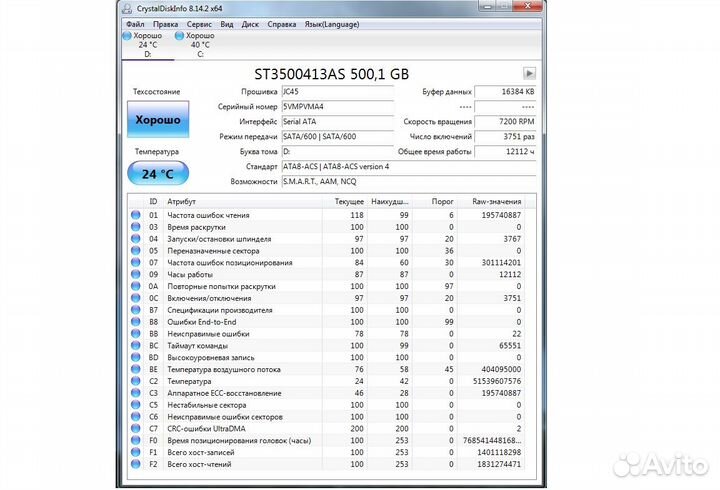Click the S.M.A.R.T., AAM, NCQ features field
The image size is (720, 490).
click(409, 181)
